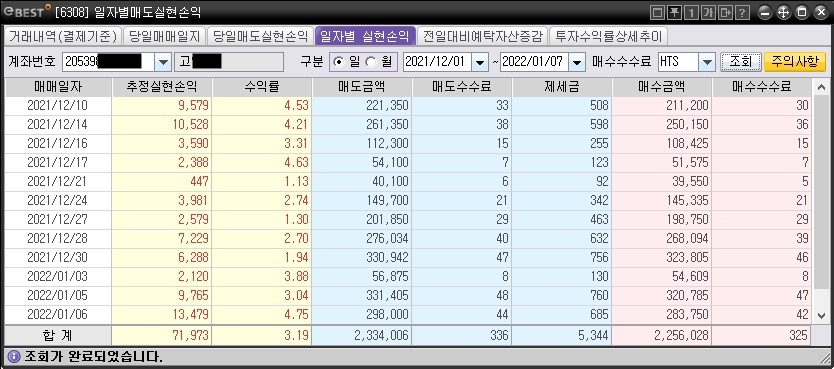The image size is (834, 369).
Task: Click the 조회 search button
Action: coord(741,62)
